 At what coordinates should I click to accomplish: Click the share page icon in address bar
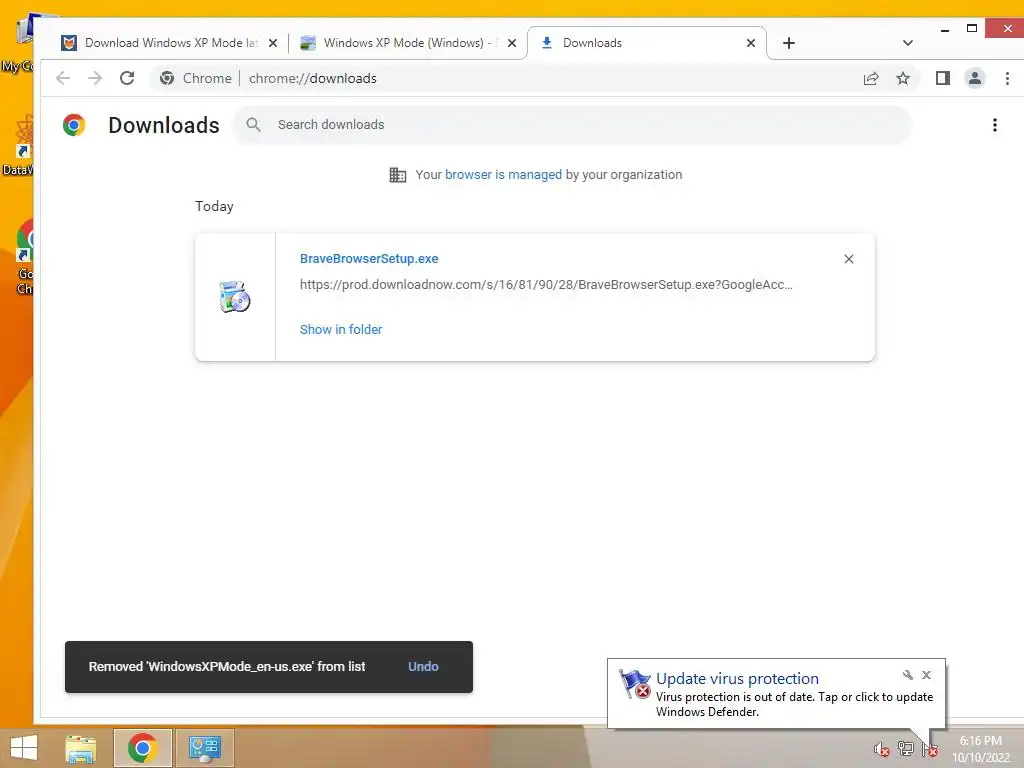(x=871, y=78)
